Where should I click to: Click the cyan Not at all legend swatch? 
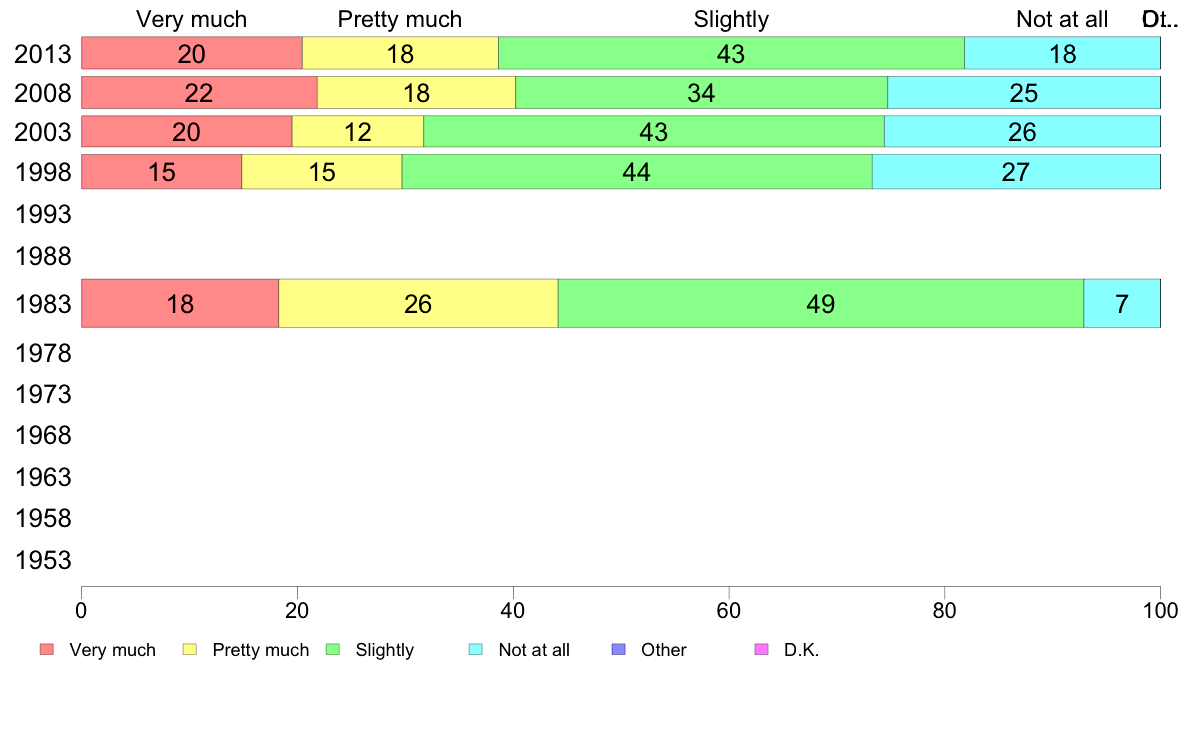click(x=476, y=650)
